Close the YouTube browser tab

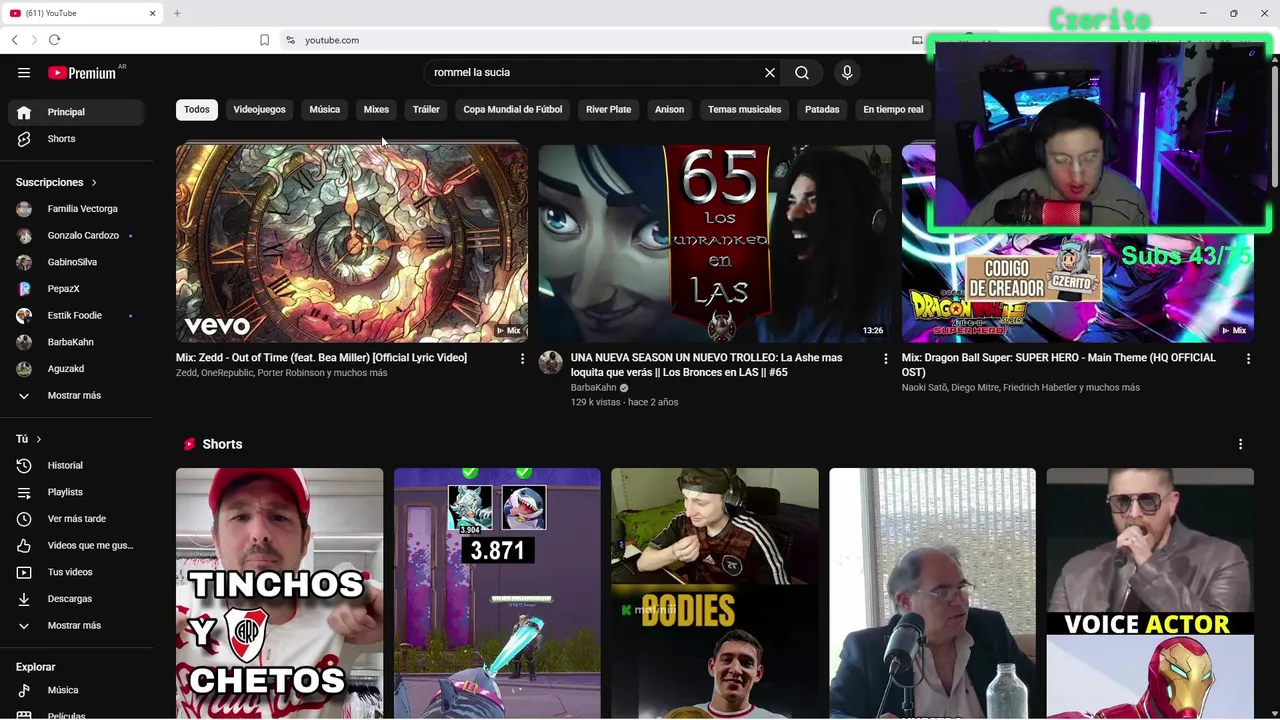click(x=152, y=13)
